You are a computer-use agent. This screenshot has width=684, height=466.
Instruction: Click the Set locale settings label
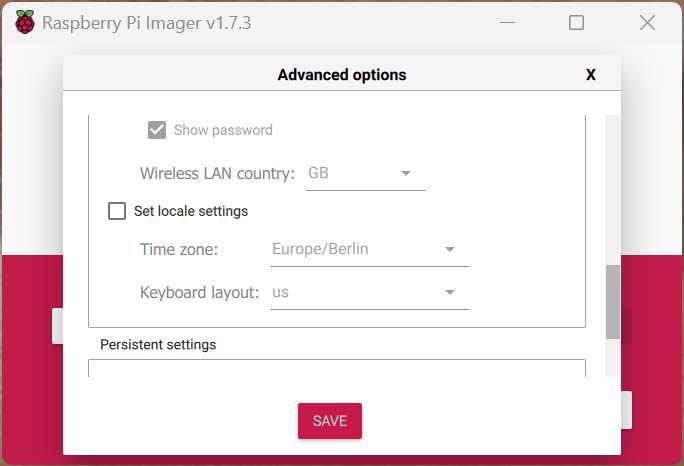(x=191, y=211)
